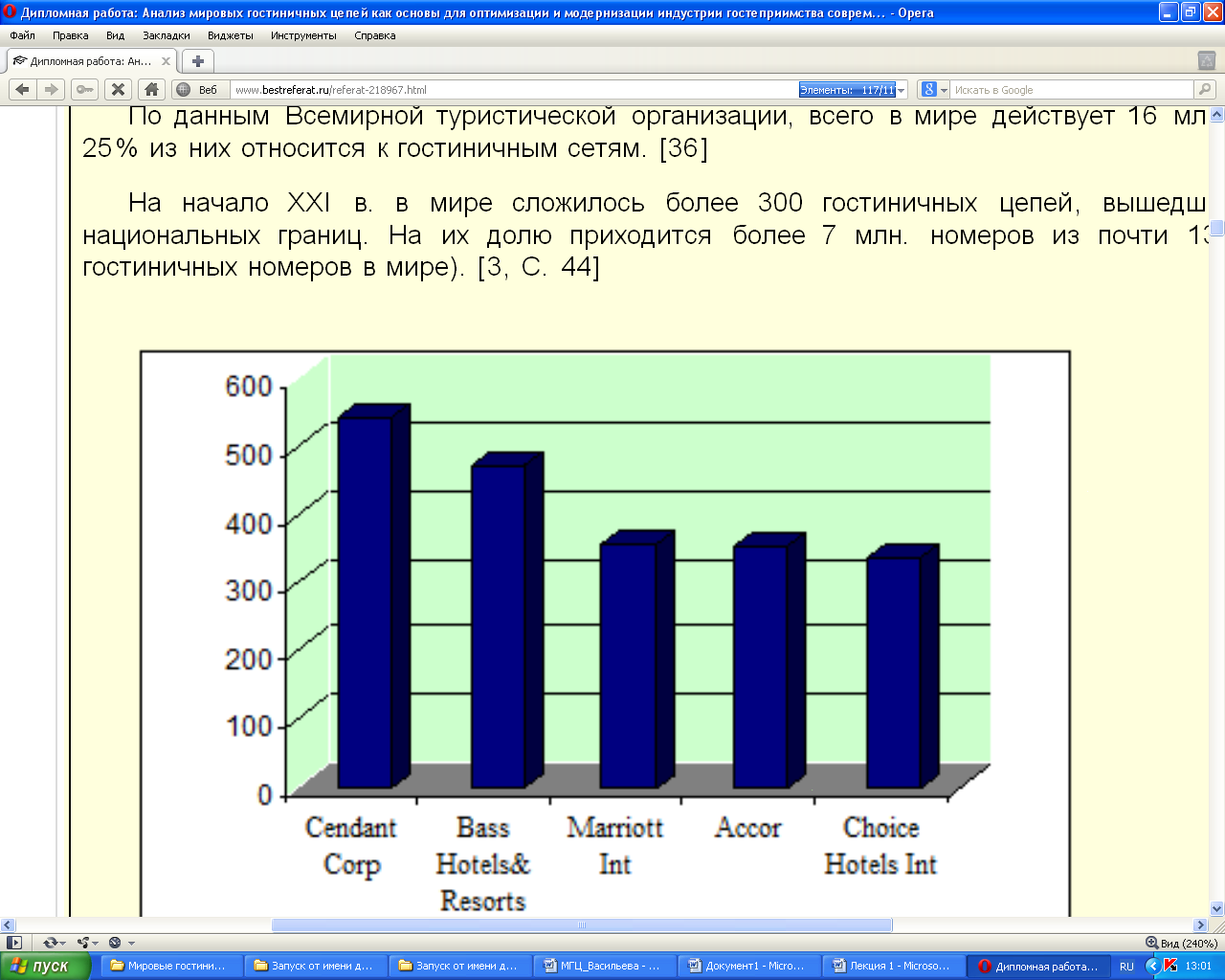Click the 13:01 clock in tray
1225x980 pixels.
coord(1198,966)
